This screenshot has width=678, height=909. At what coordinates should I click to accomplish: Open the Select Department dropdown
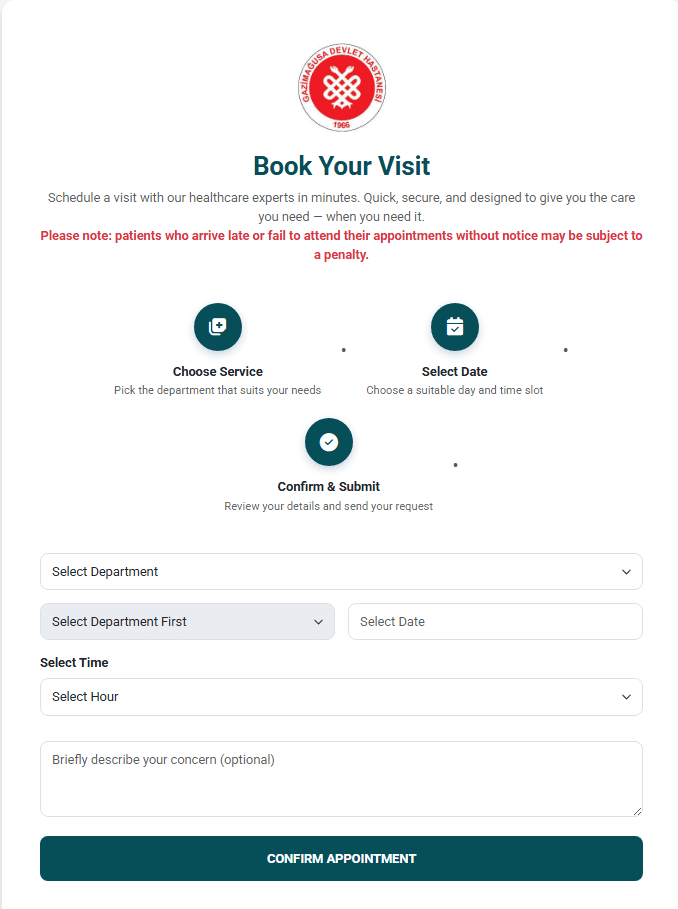(341, 572)
